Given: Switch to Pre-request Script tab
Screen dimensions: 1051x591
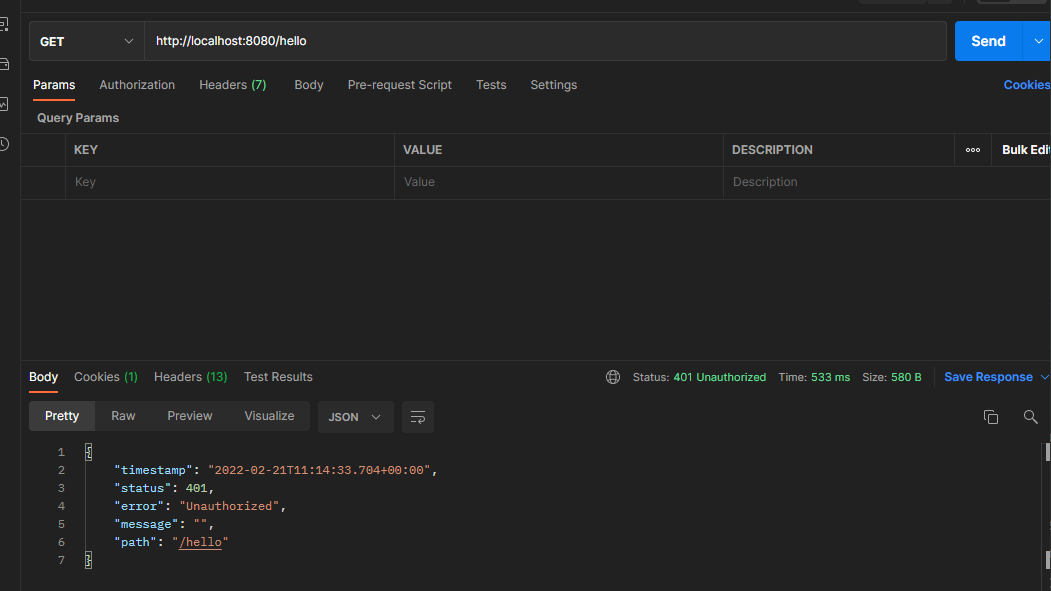Looking at the screenshot, I should [399, 85].
